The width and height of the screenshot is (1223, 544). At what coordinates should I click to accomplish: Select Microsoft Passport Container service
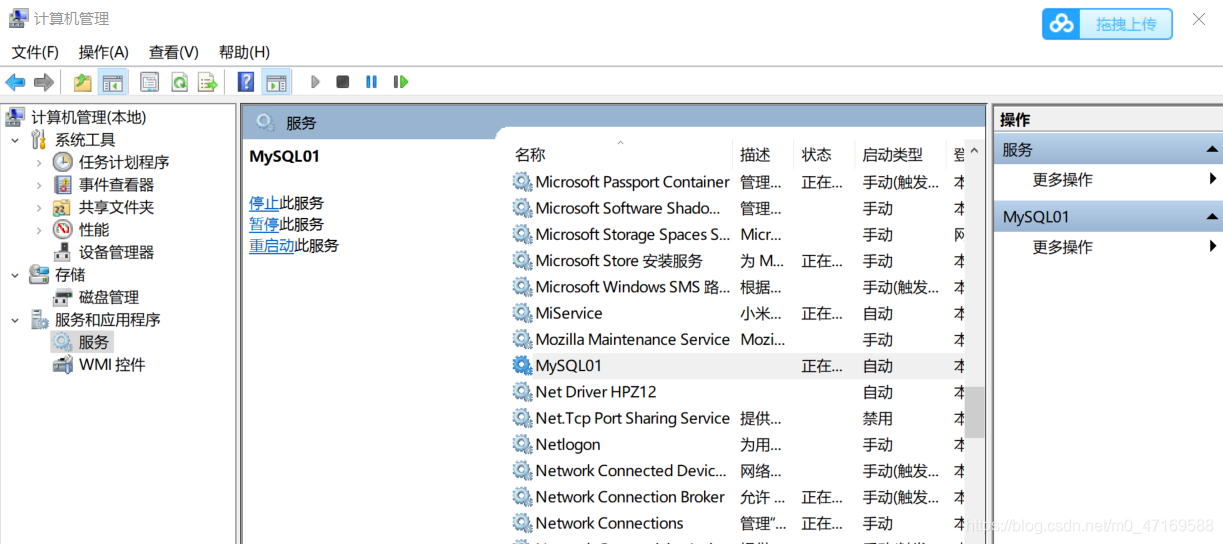pos(737,182)
